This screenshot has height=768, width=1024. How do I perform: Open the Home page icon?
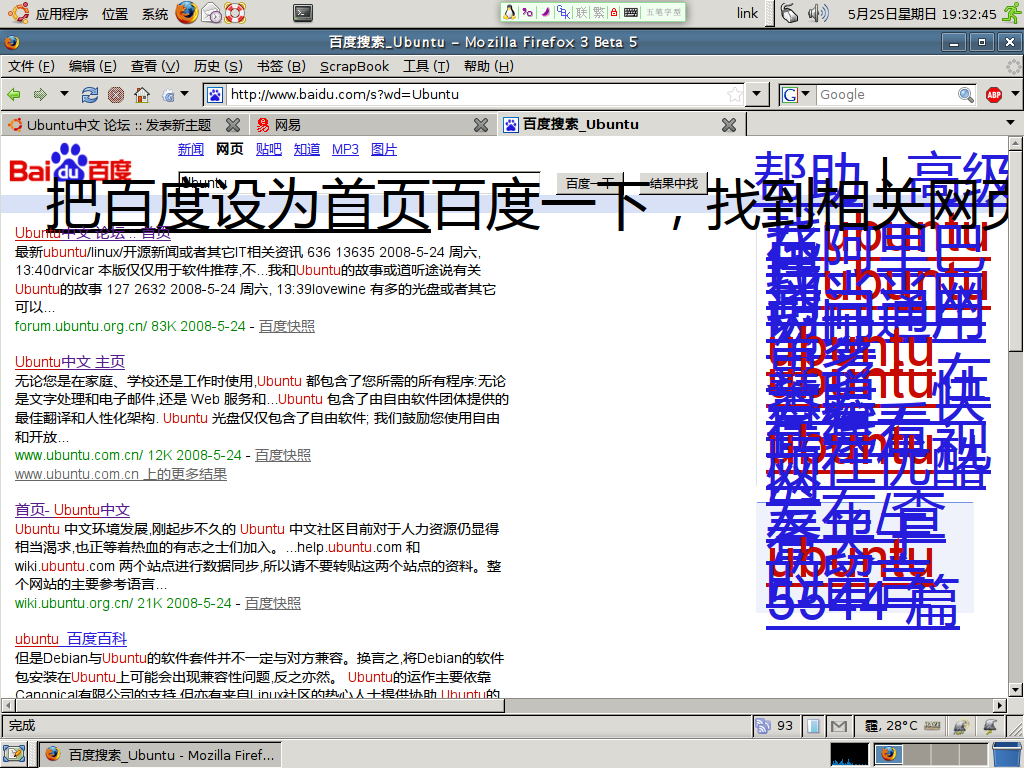click(x=142, y=95)
